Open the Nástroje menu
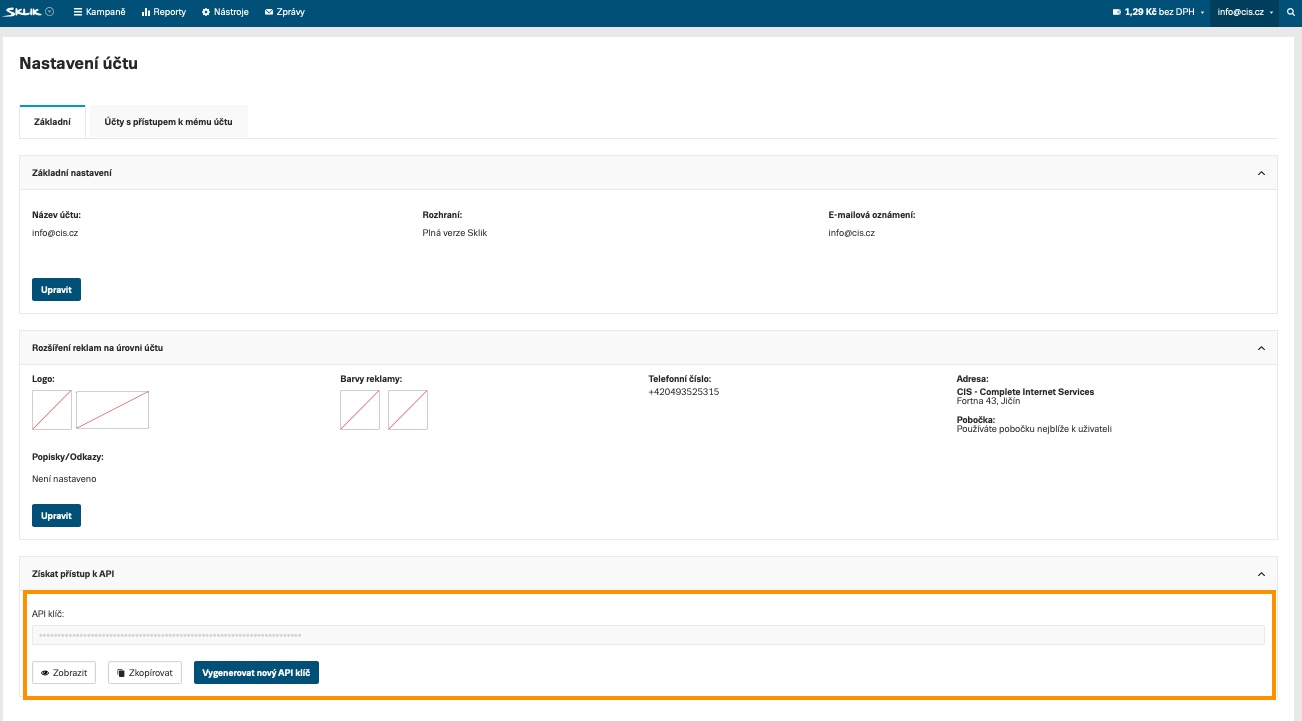 pos(225,12)
